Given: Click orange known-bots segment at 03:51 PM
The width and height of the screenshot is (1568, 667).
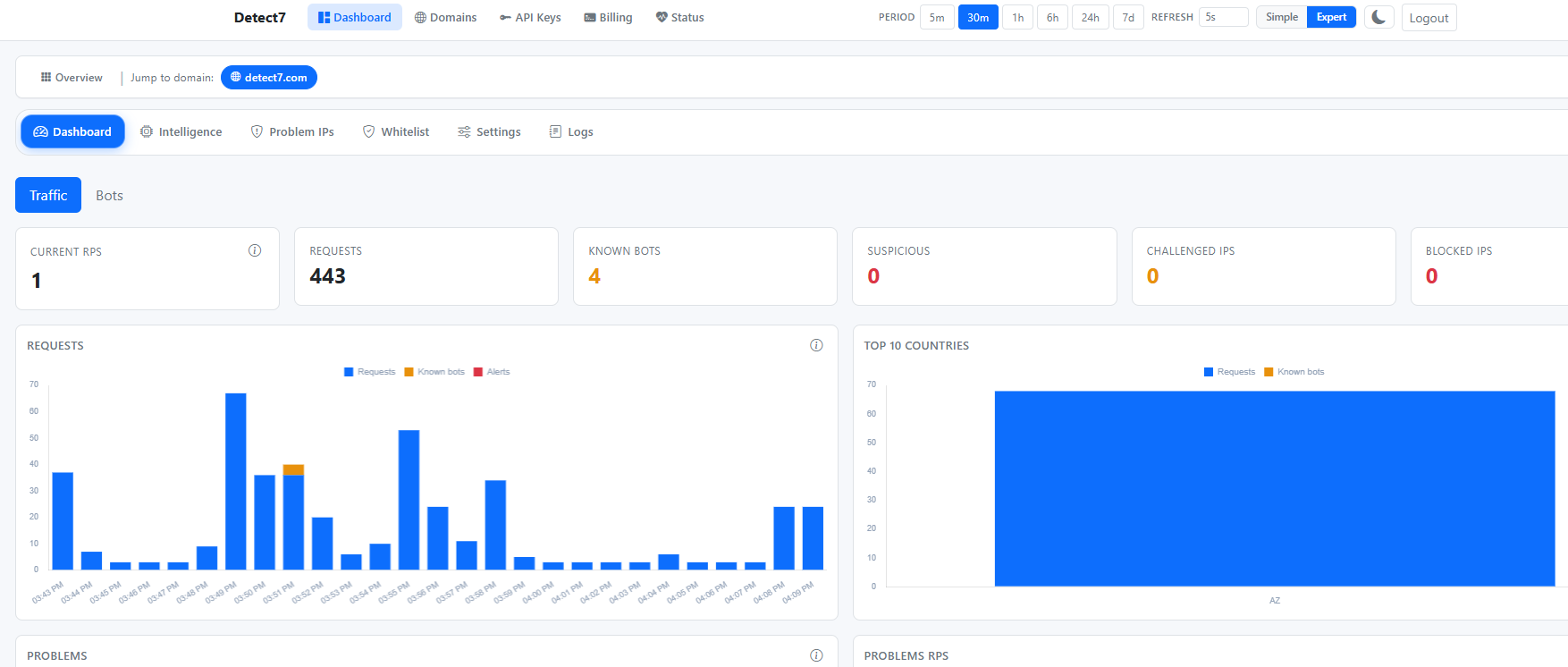Looking at the screenshot, I should (293, 469).
